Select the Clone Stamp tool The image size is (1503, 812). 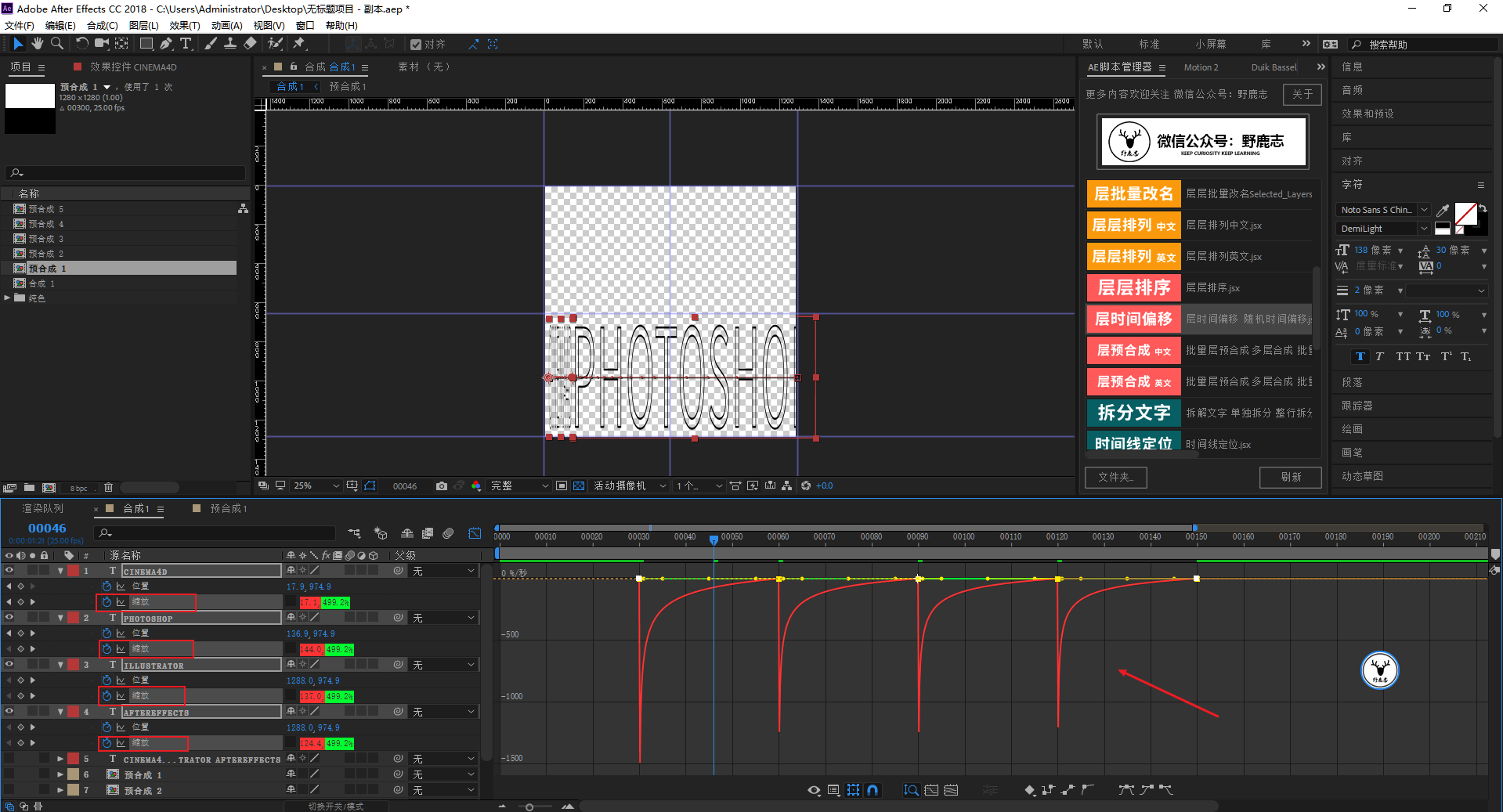point(230,44)
